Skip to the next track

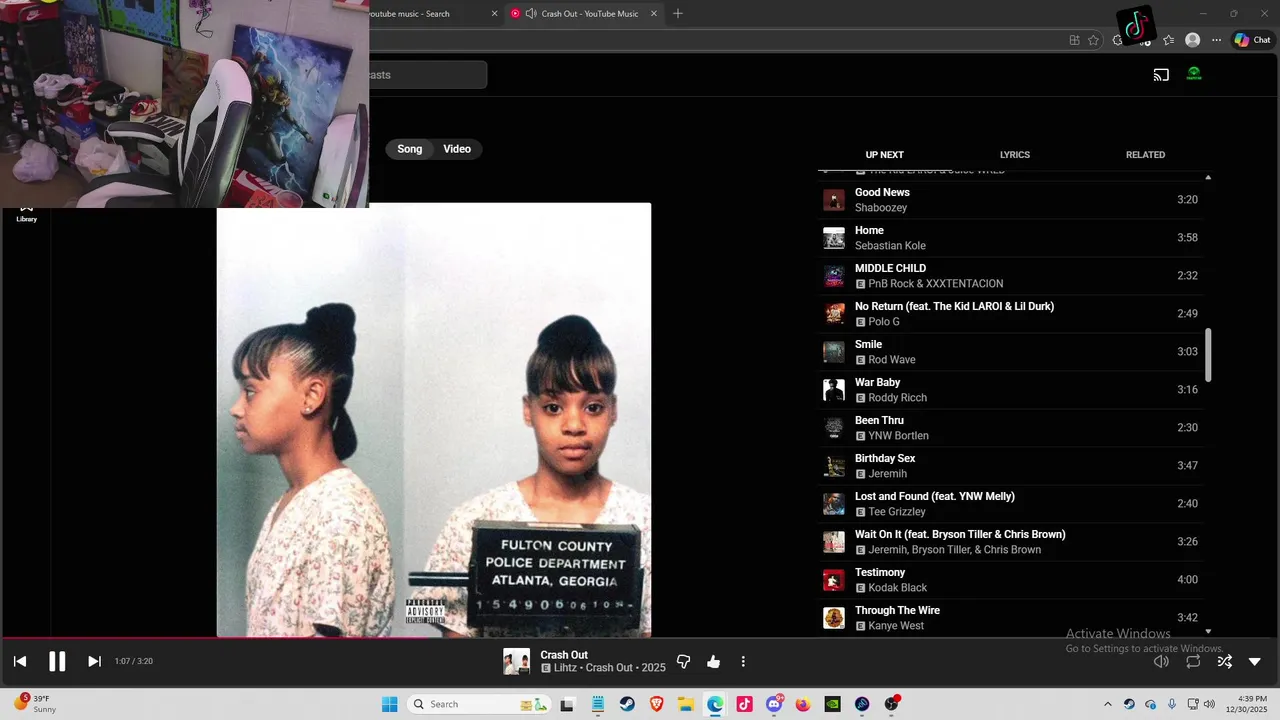[x=94, y=661]
